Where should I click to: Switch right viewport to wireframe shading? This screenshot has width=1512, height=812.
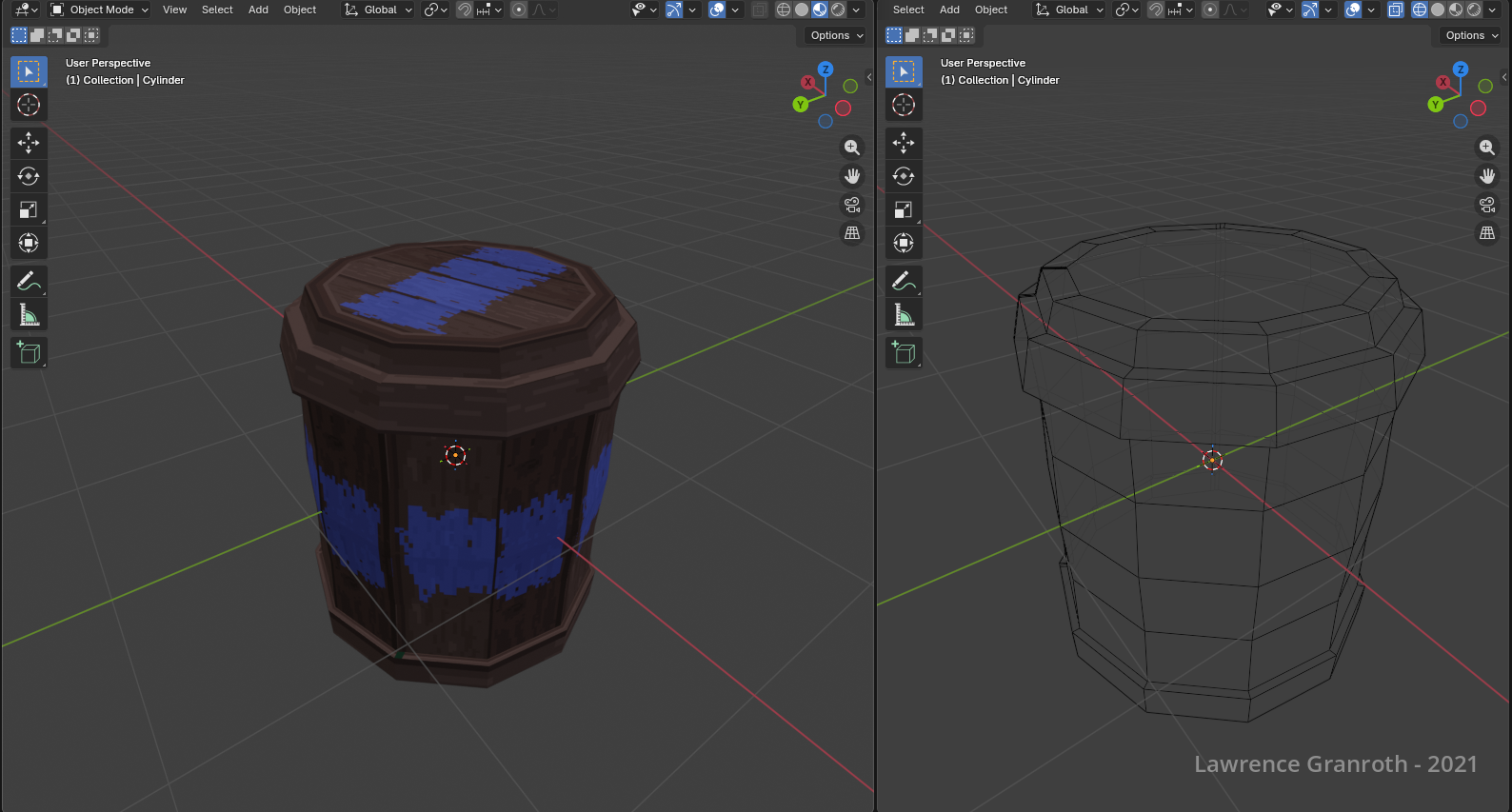pos(1419,10)
